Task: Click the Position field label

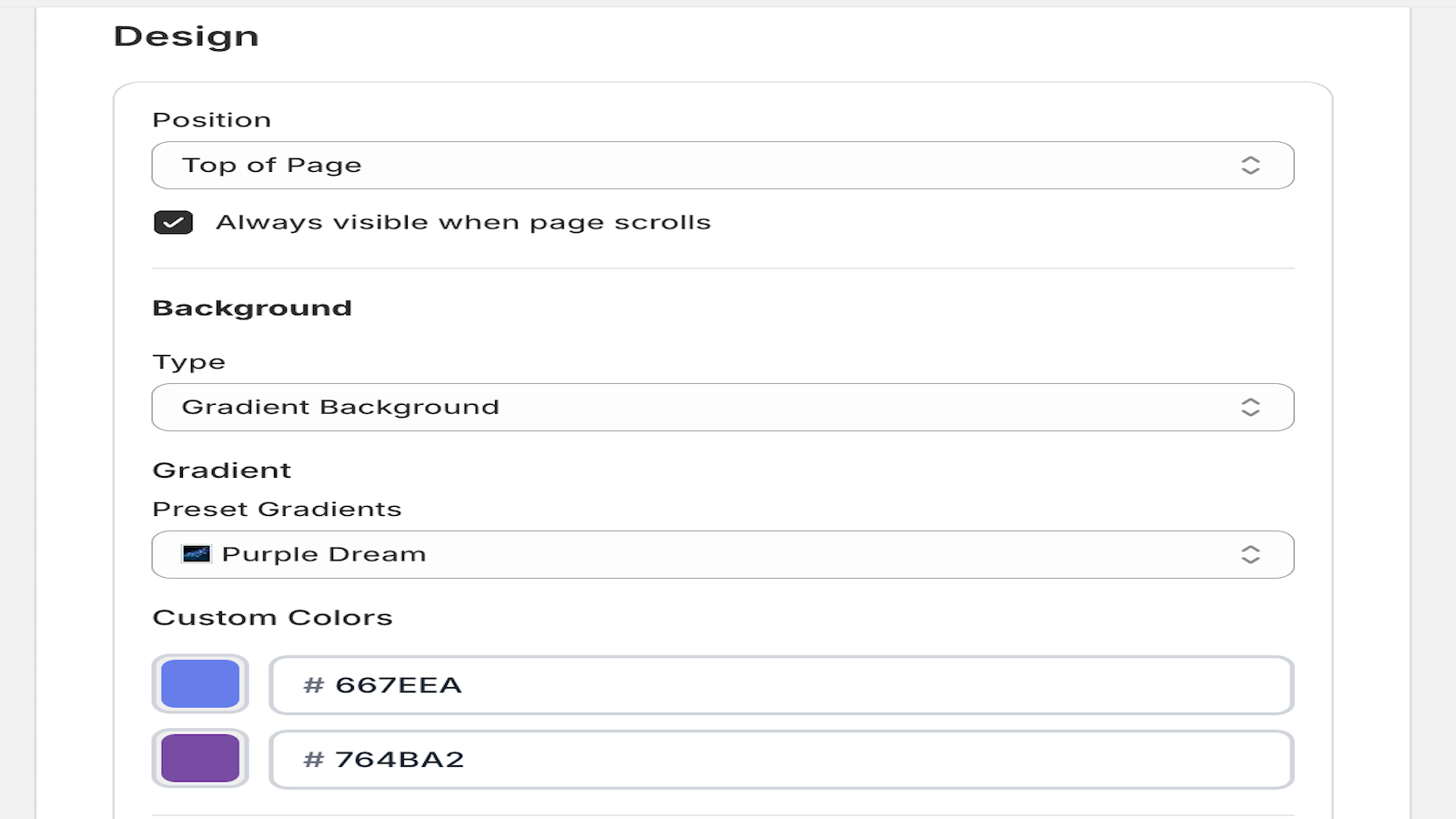Action: 212,120
